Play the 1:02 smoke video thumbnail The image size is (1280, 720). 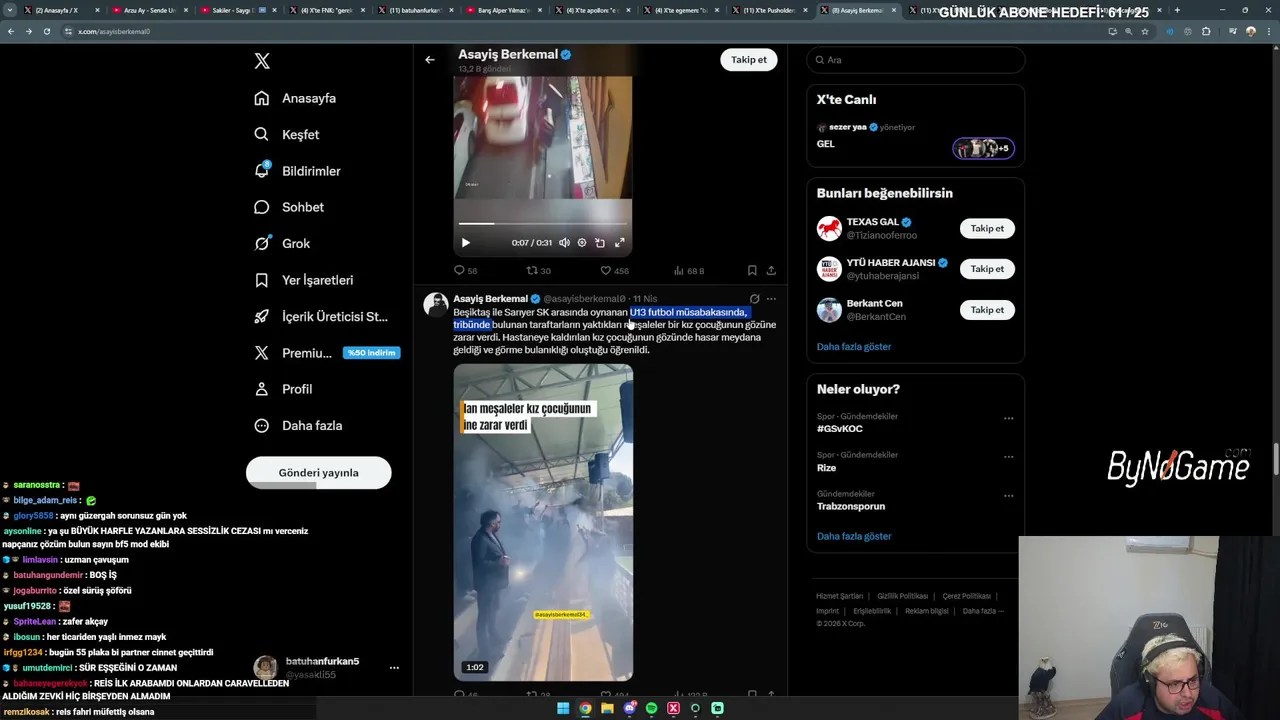543,522
